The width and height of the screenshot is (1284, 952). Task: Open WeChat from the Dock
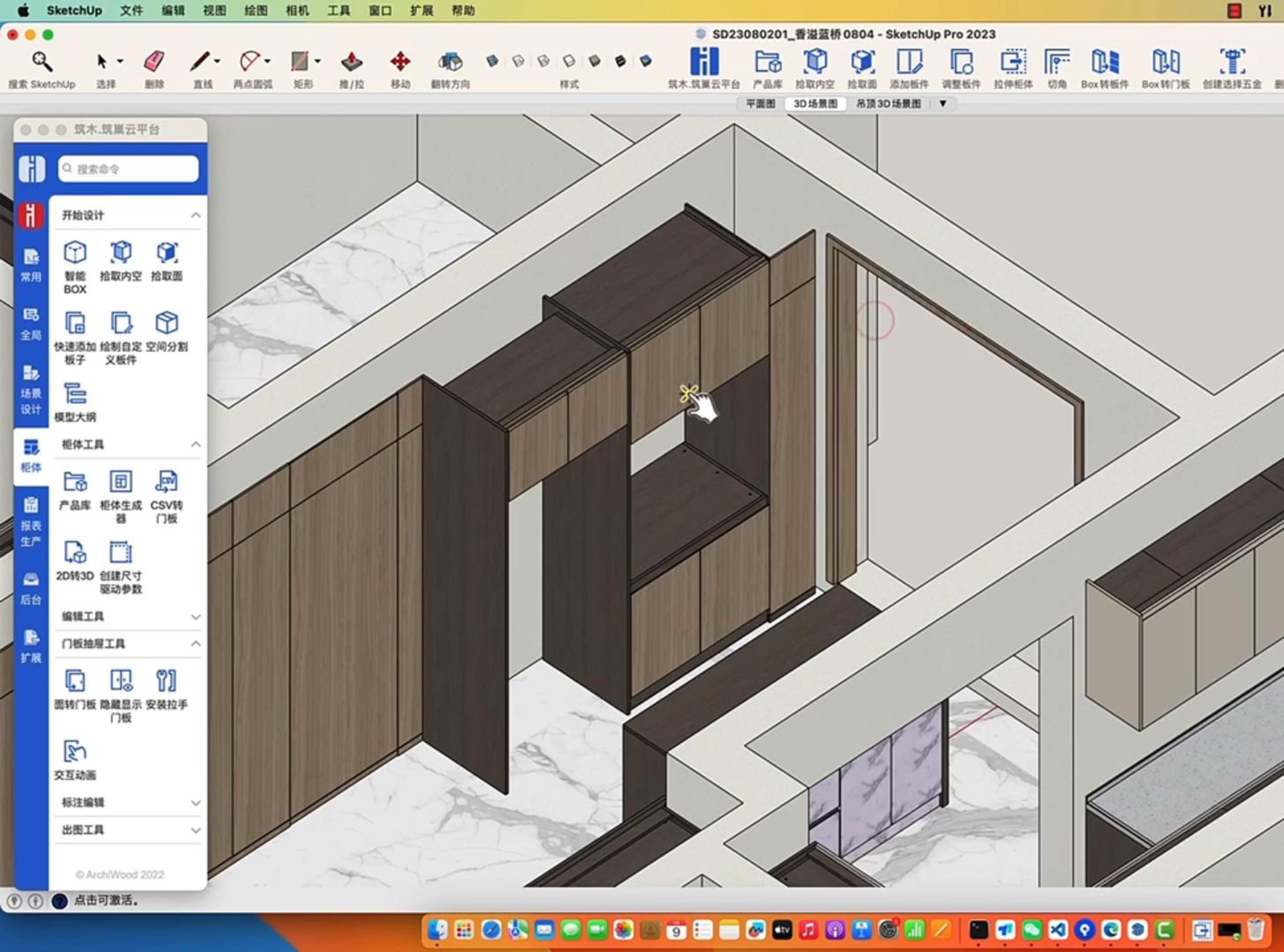[x=1031, y=930]
